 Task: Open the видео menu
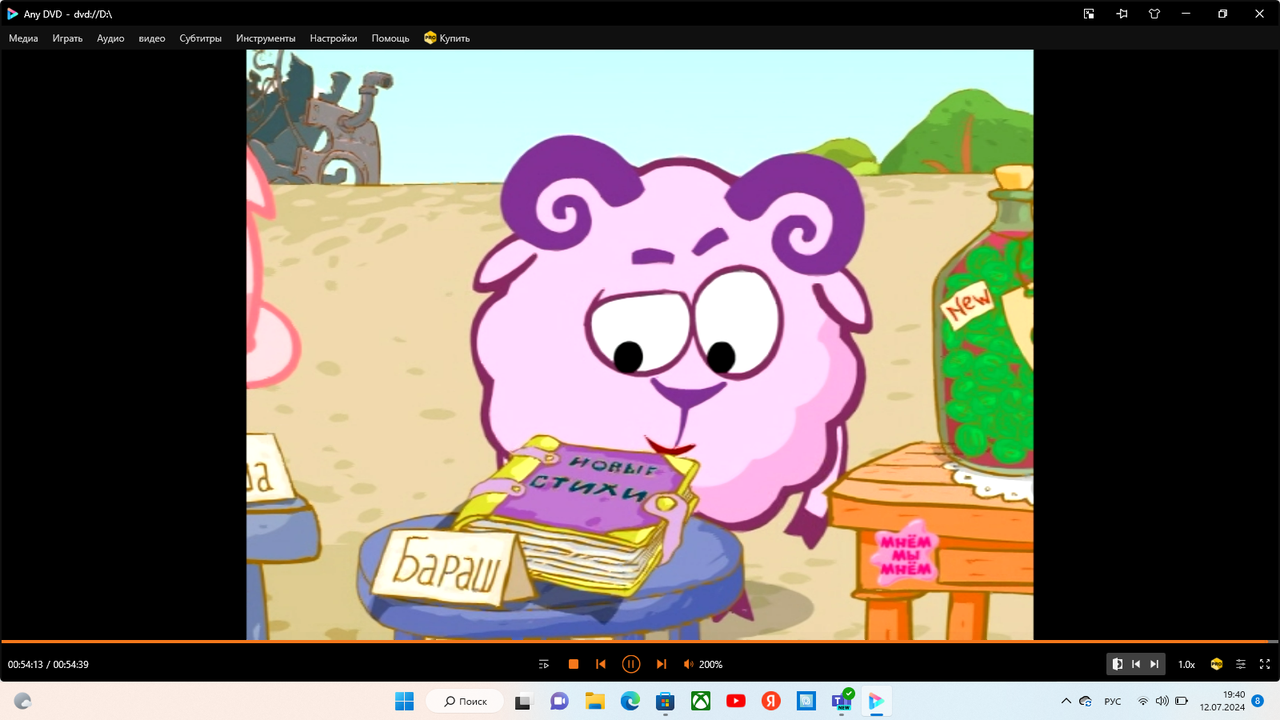point(152,38)
